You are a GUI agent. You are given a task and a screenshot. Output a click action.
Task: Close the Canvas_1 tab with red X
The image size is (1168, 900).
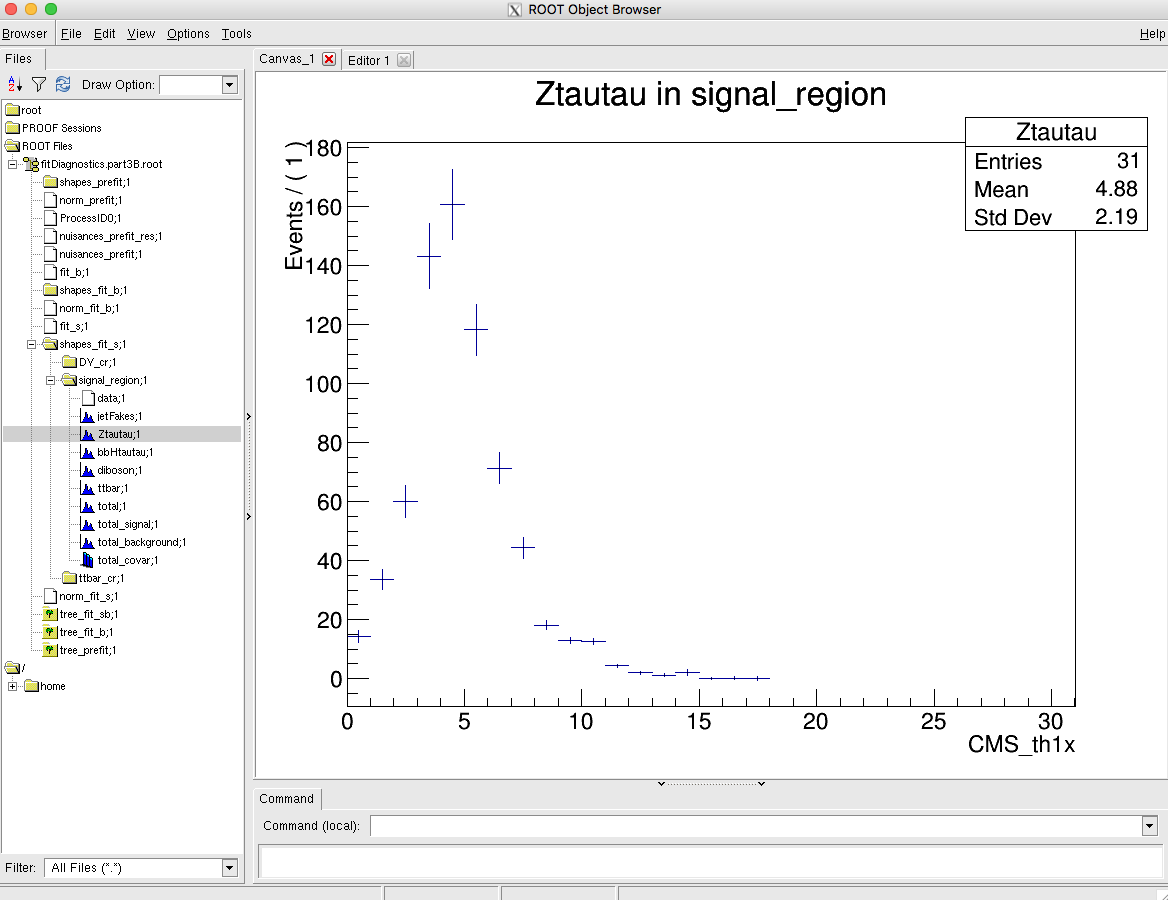[329, 59]
